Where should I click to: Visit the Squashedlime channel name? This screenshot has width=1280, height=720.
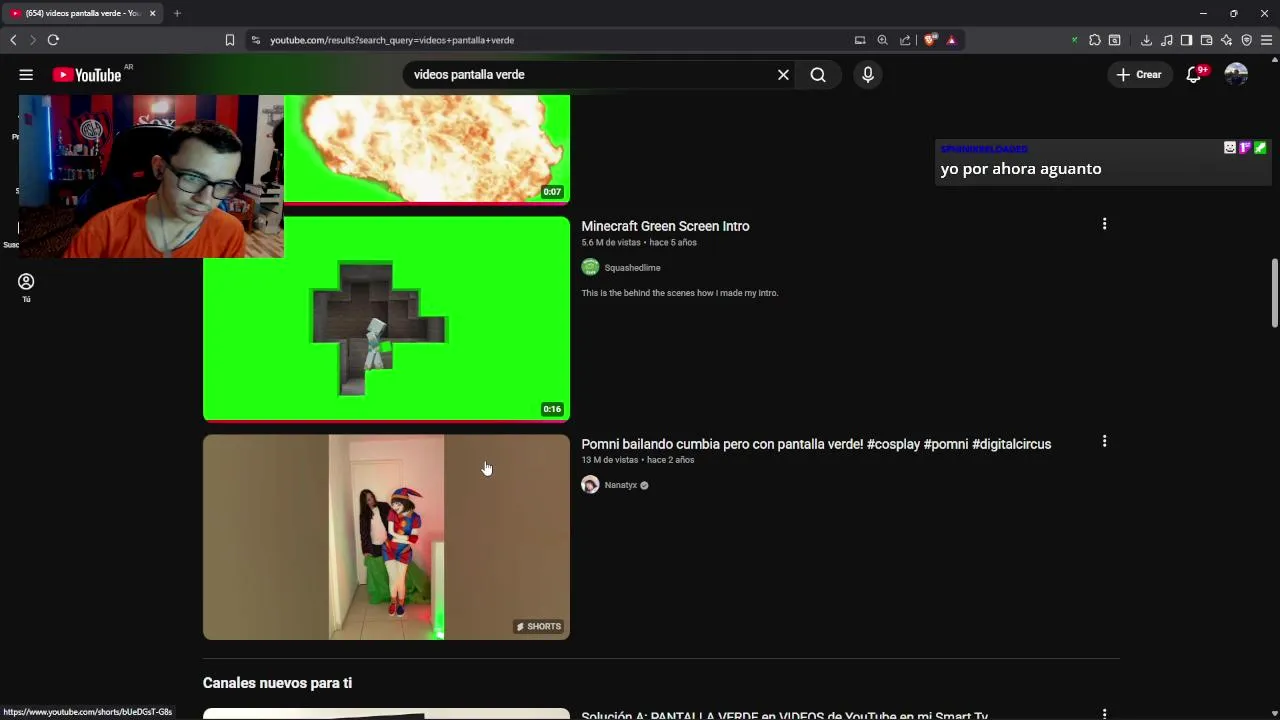(x=632, y=268)
